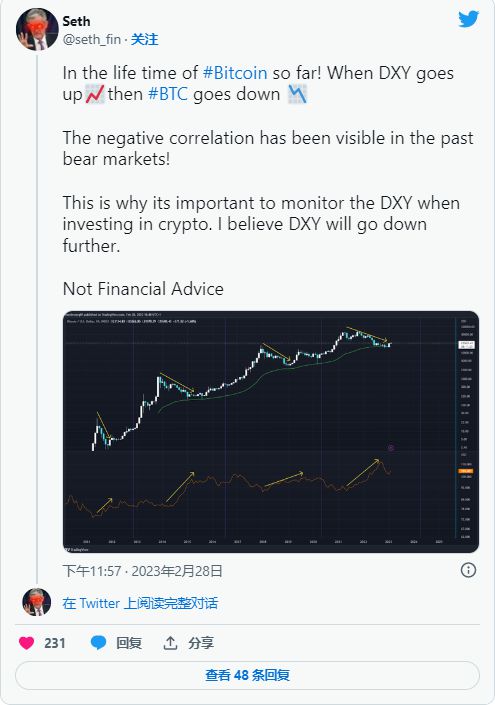Click the Twitter bird logo
Image resolution: width=495 pixels, height=705 pixels.
[x=468, y=19]
